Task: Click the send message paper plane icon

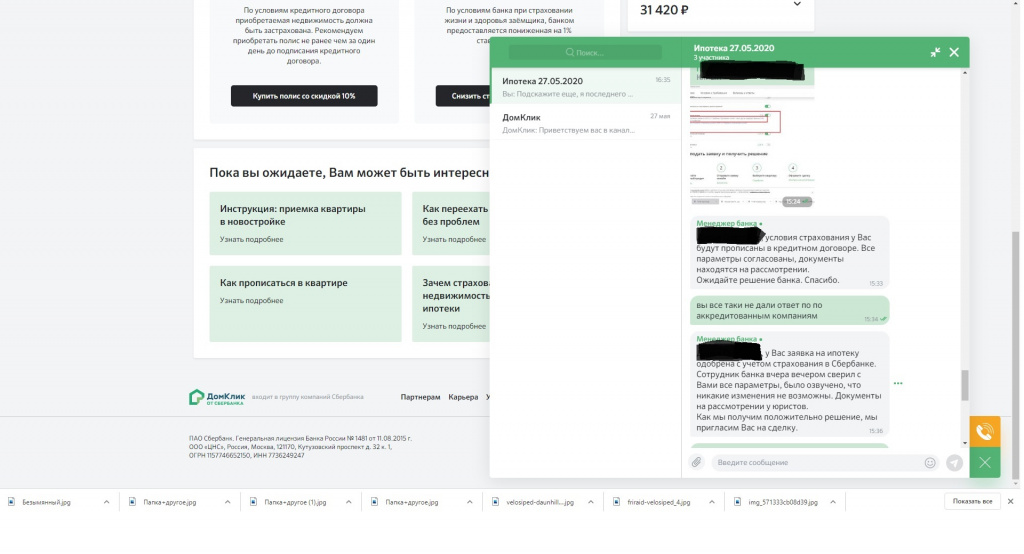Action: point(954,463)
